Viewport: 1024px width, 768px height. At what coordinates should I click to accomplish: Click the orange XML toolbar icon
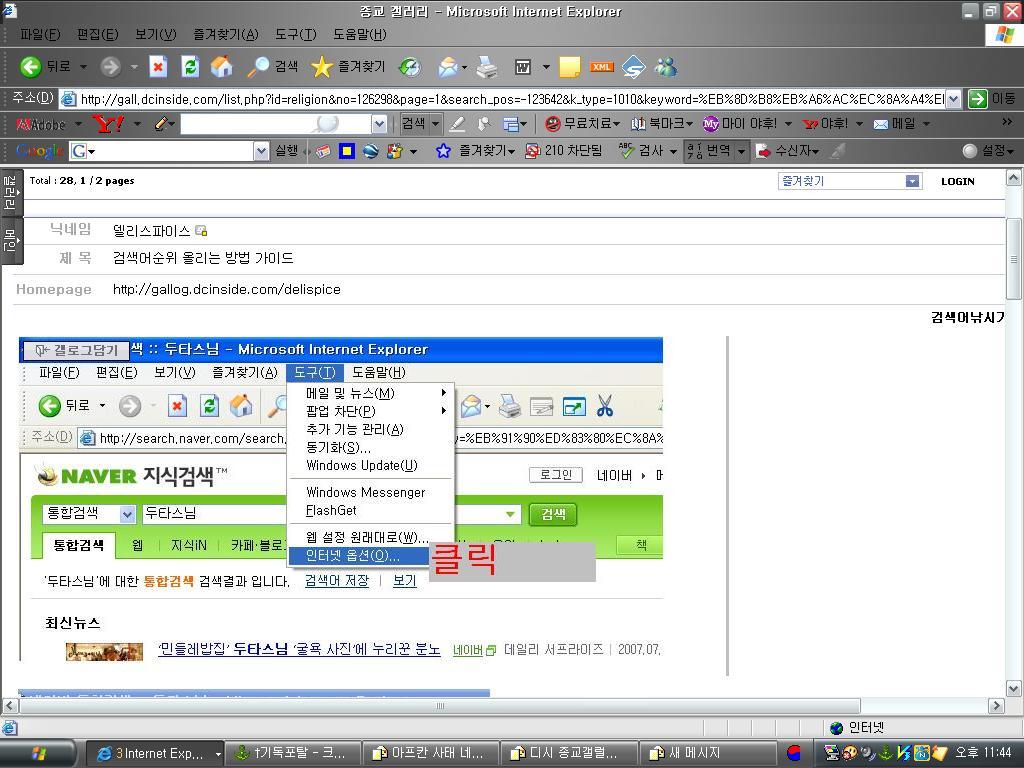pyautogui.click(x=601, y=66)
